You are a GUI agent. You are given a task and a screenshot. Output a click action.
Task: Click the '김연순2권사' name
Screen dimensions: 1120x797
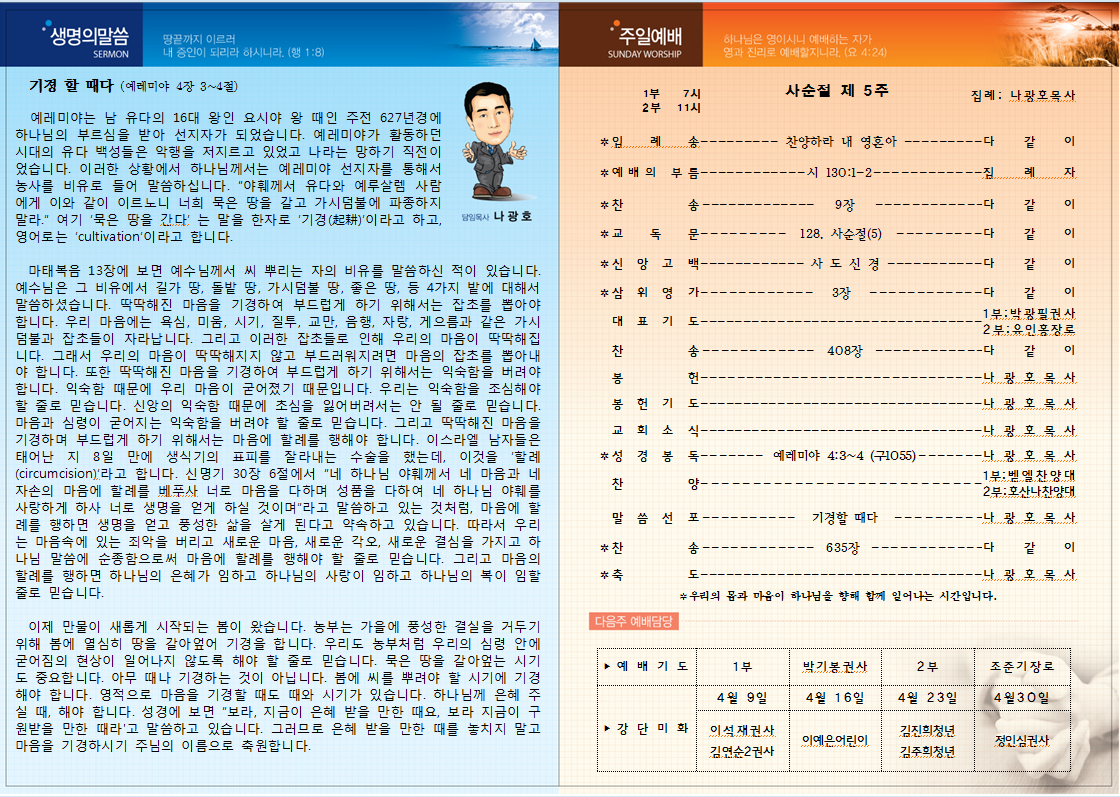(x=741, y=751)
